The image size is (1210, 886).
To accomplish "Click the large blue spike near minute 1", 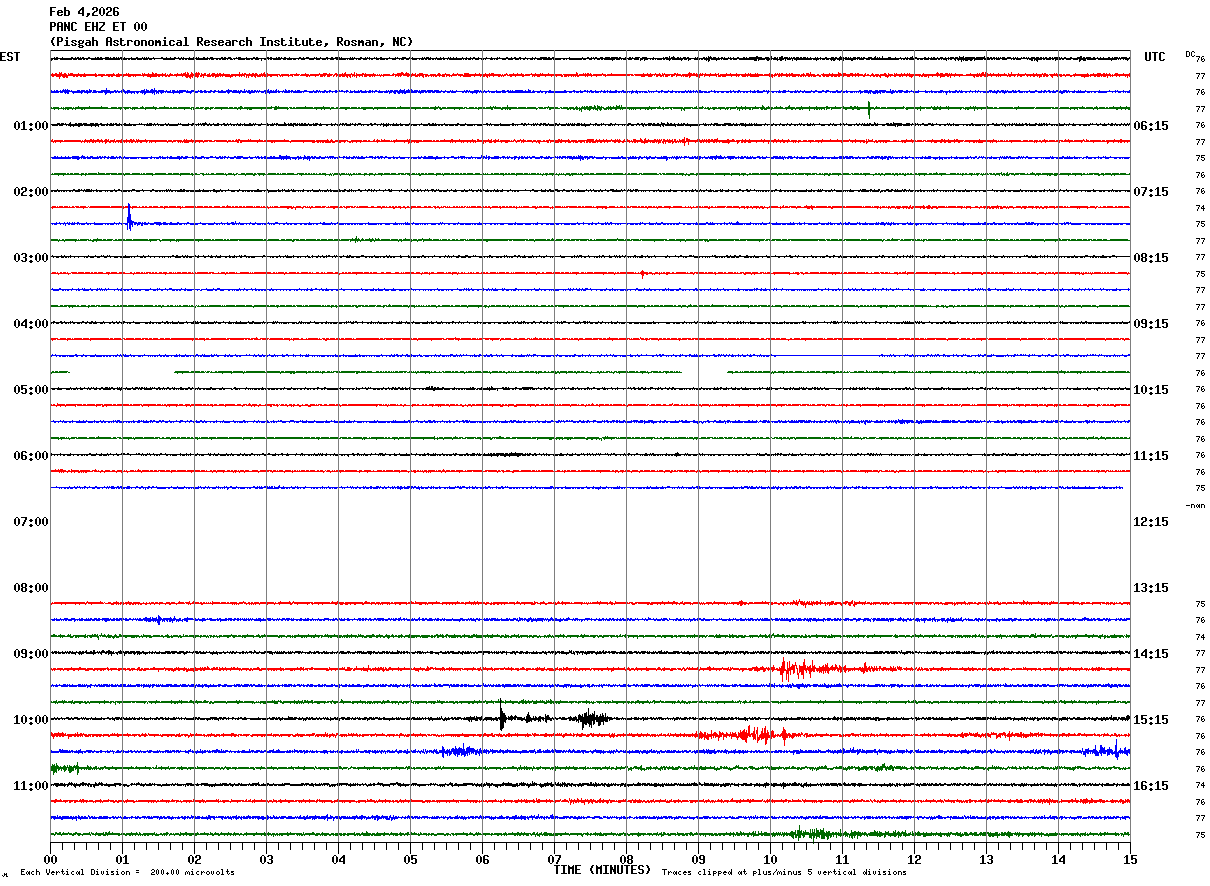I will (x=129, y=217).
